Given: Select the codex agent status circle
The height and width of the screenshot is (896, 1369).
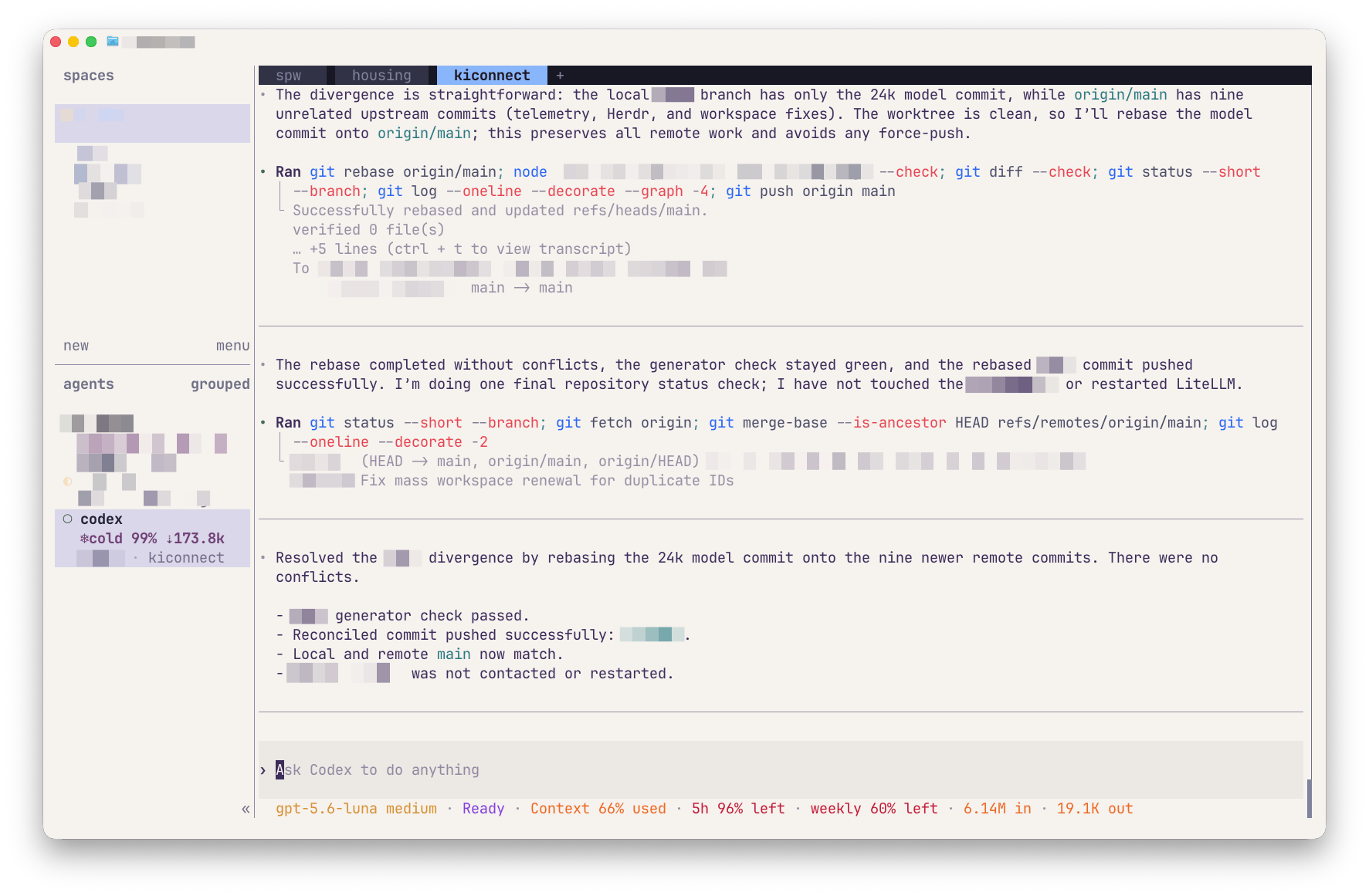Looking at the screenshot, I should pyautogui.click(x=68, y=519).
